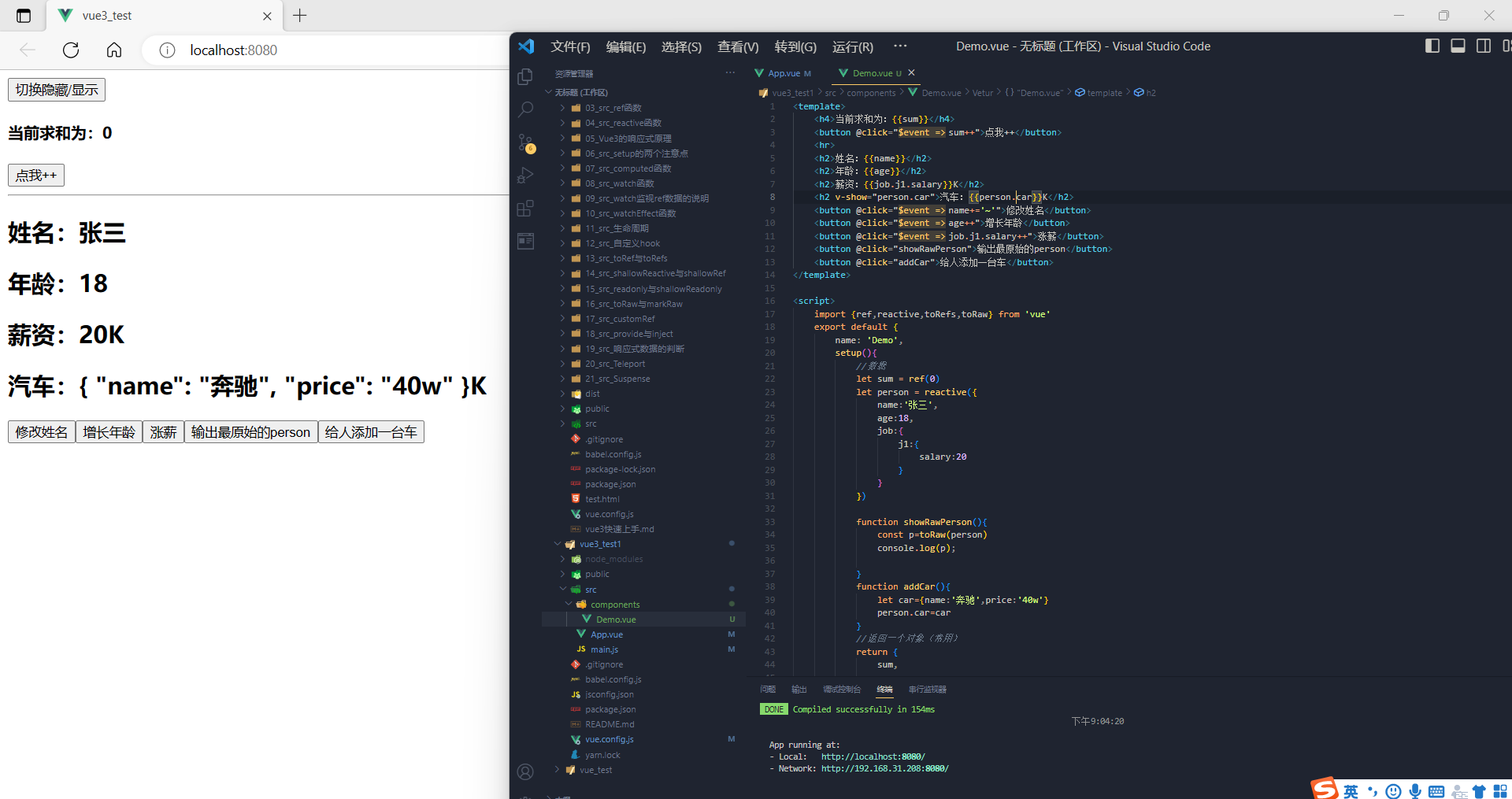Open the Explorer view in VS Code activity bar
Screen dimensions: 1512x799
pos(525,76)
